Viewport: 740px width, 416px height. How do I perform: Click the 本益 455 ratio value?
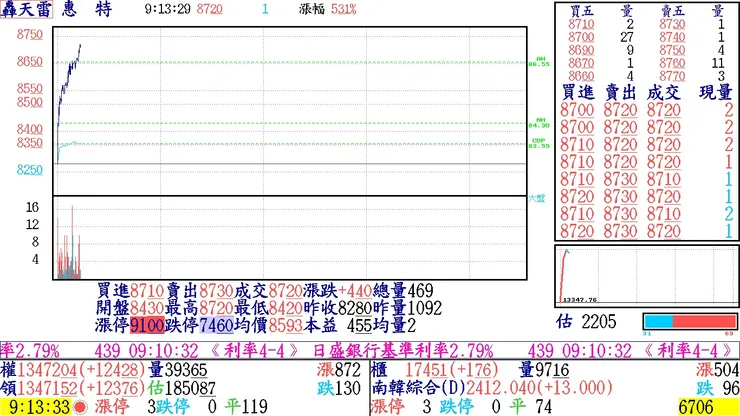click(337, 325)
